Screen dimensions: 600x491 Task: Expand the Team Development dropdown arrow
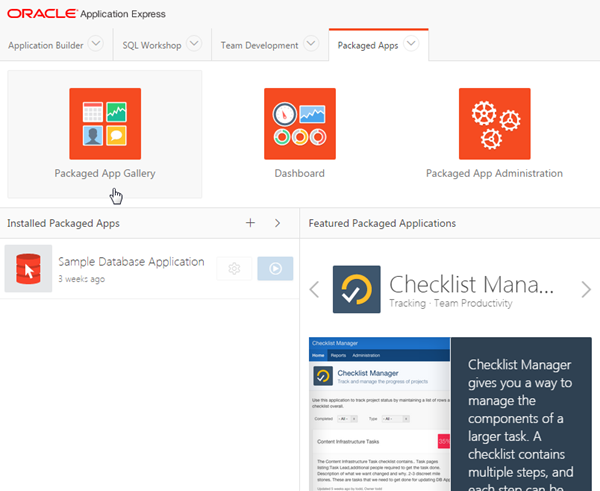pos(311,43)
